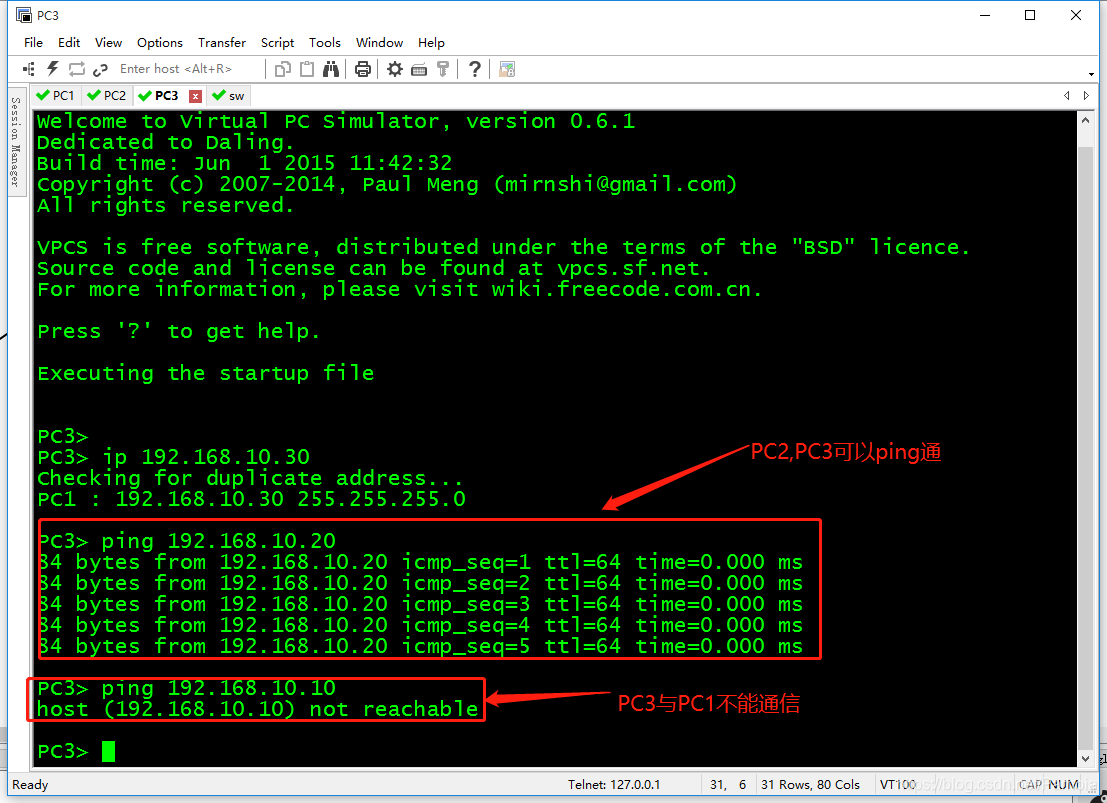
Task: Click 'Telnet: 127.0.0.1' in status bar
Action: pos(614,785)
